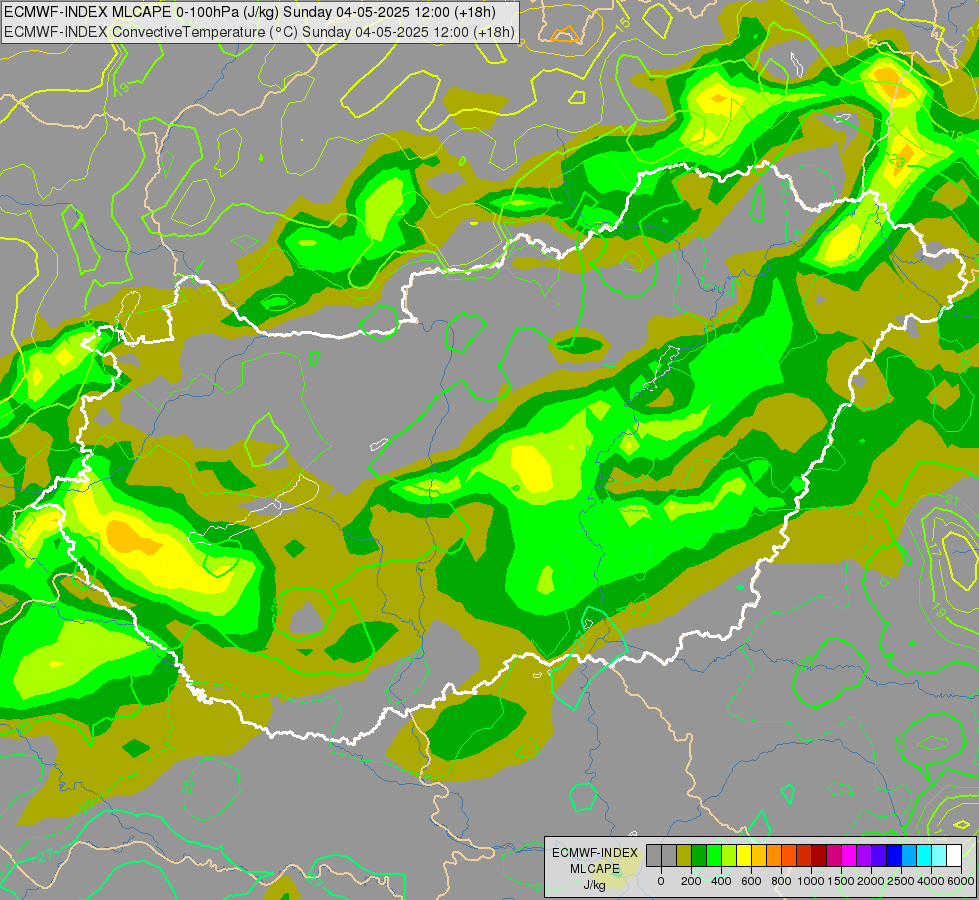This screenshot has width=979, height=900.
Task: Select the pure blue legend swatch
Action: tap(895, 856)
